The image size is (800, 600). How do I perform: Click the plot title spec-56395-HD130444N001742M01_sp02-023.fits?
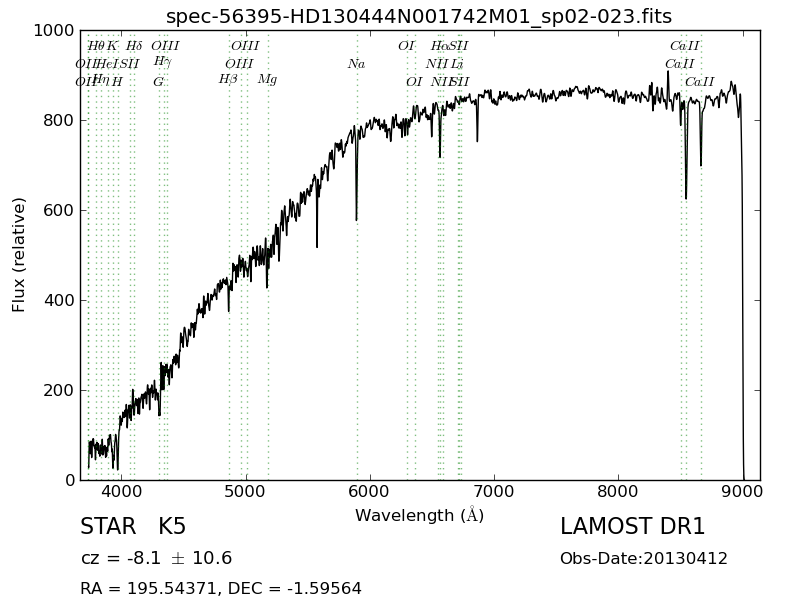coord(419,16)
